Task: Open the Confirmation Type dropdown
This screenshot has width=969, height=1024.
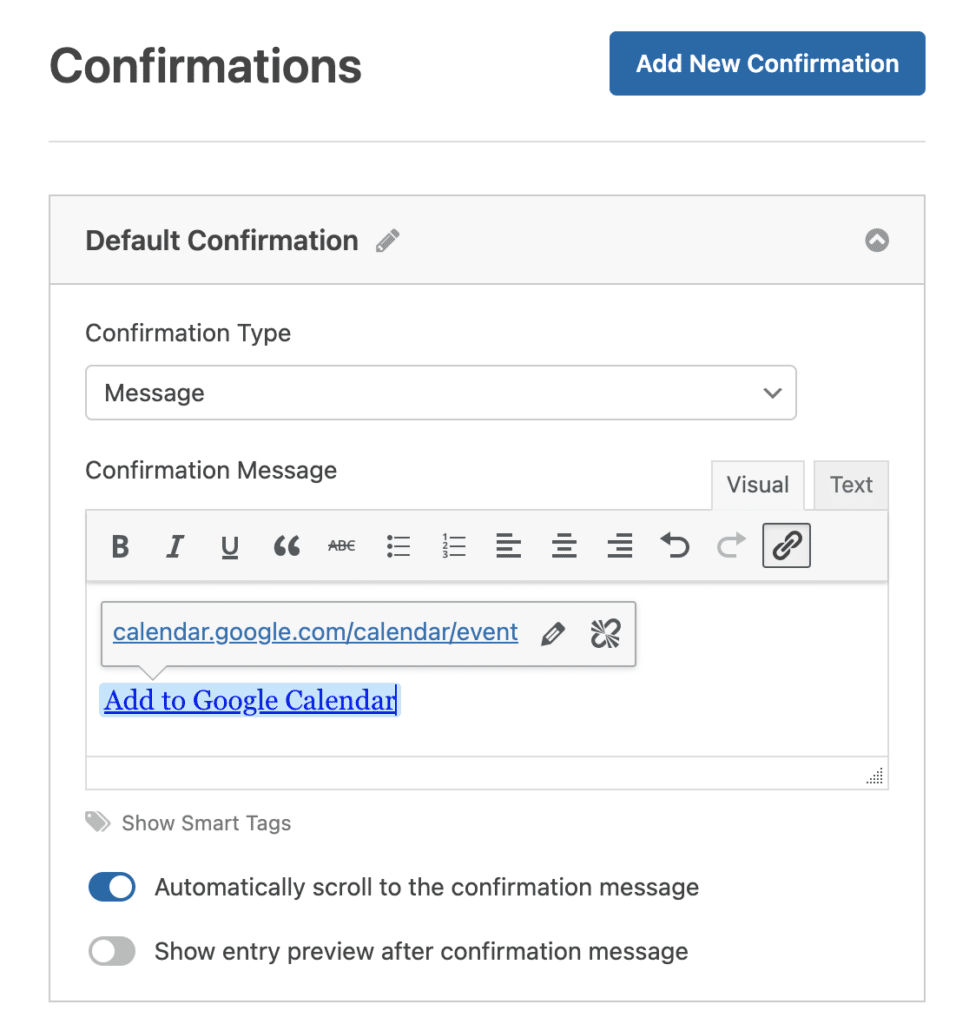Action: [x=440, y=393]
